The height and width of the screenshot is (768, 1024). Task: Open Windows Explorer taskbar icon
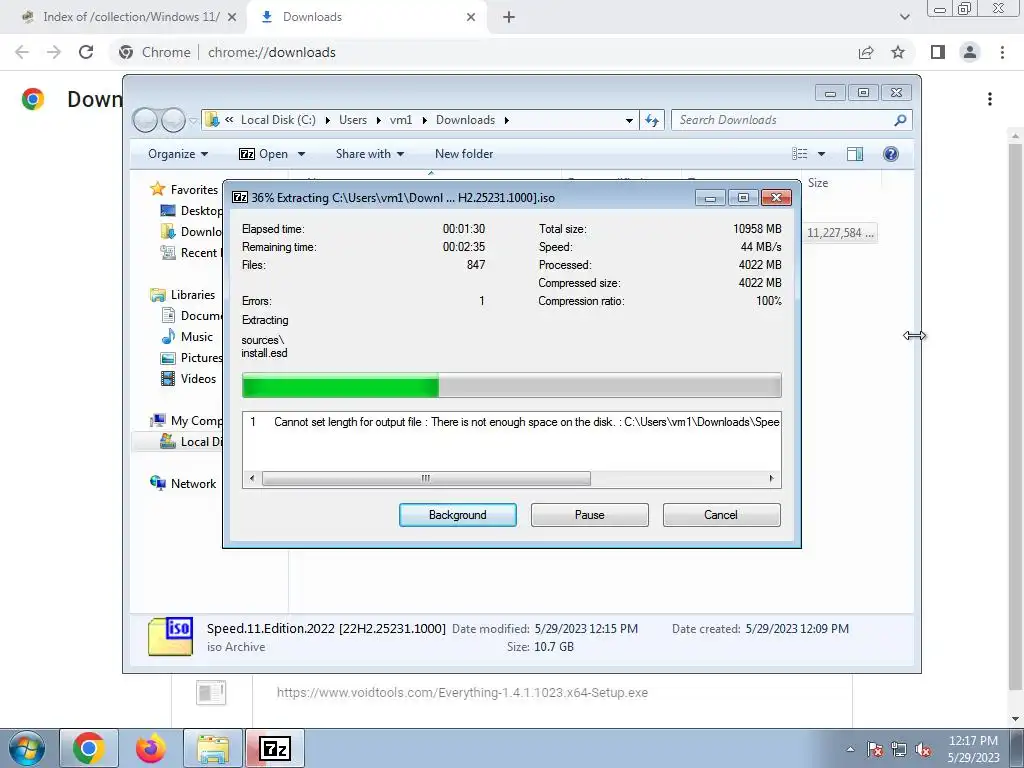point(213,748)
